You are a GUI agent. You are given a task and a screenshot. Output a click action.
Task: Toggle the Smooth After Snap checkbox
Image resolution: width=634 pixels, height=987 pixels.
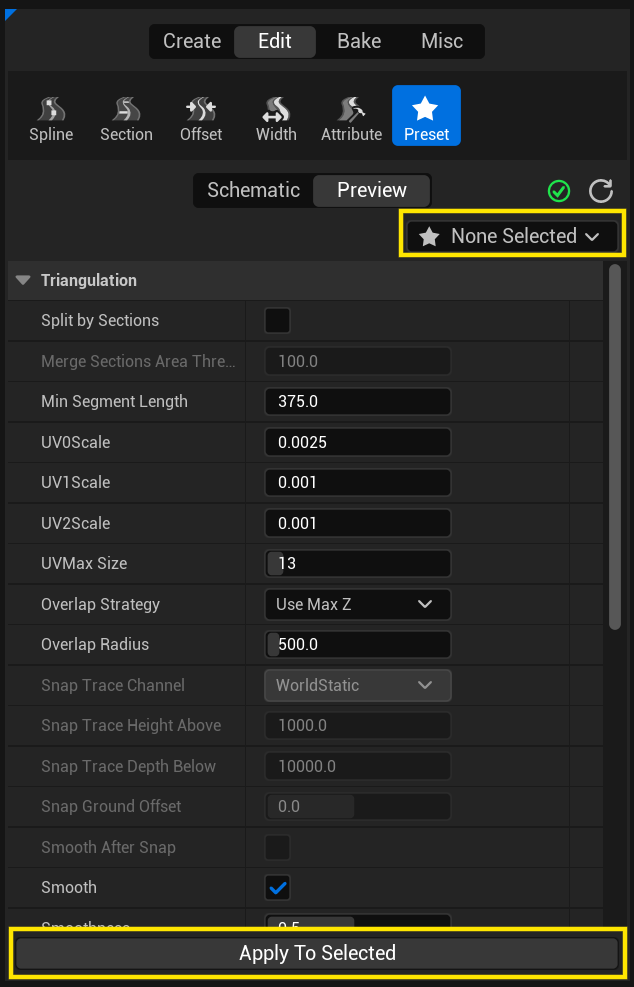pos(277,847)
